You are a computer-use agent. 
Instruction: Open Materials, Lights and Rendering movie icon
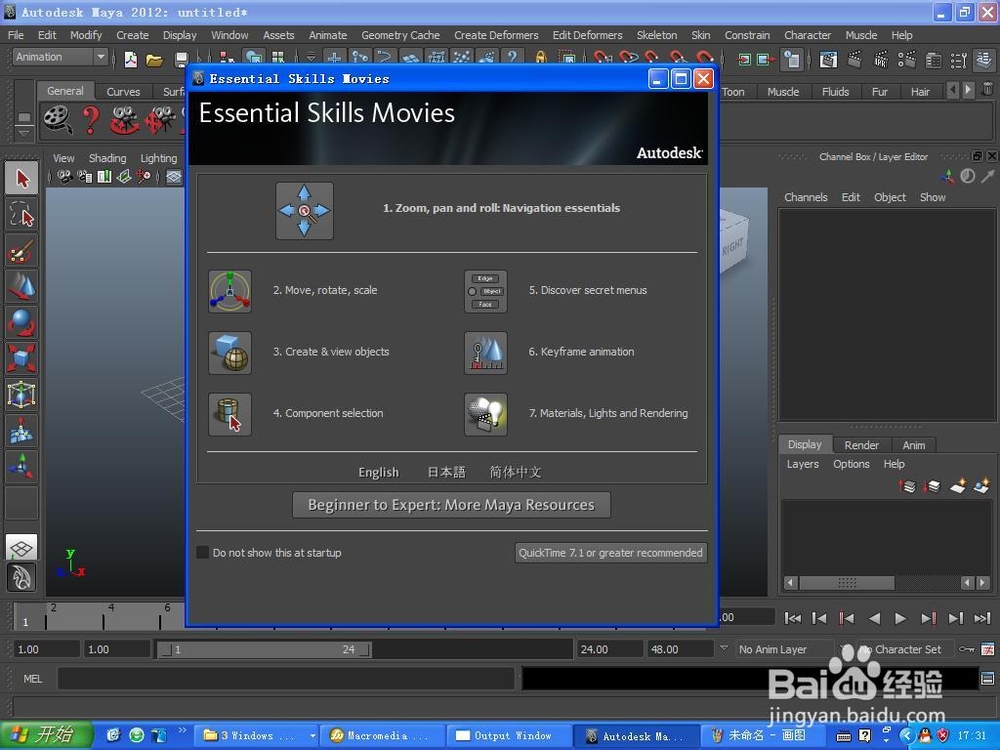tap(485, 415)
